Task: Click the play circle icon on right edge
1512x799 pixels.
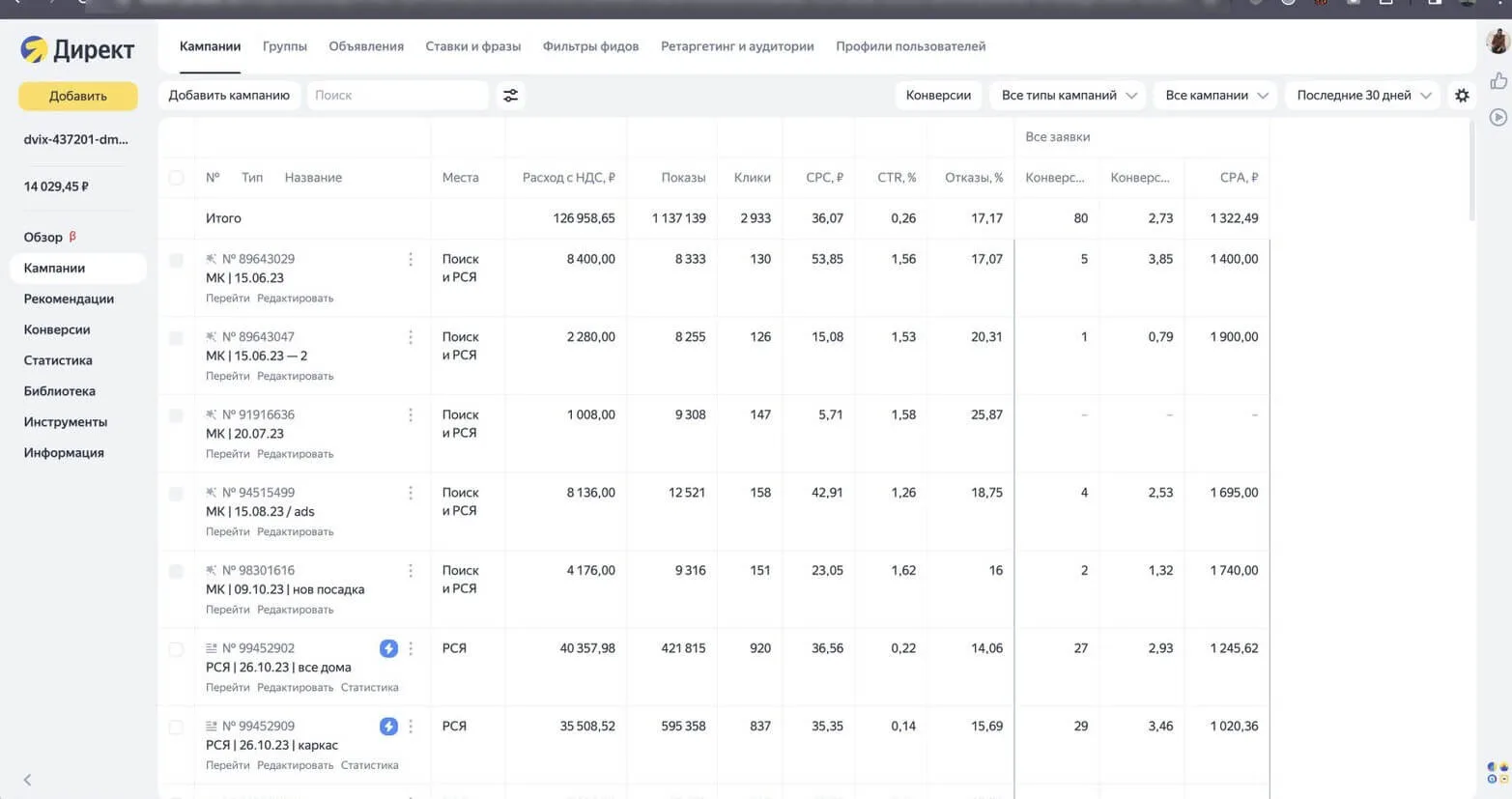Action: (1498, 117)
